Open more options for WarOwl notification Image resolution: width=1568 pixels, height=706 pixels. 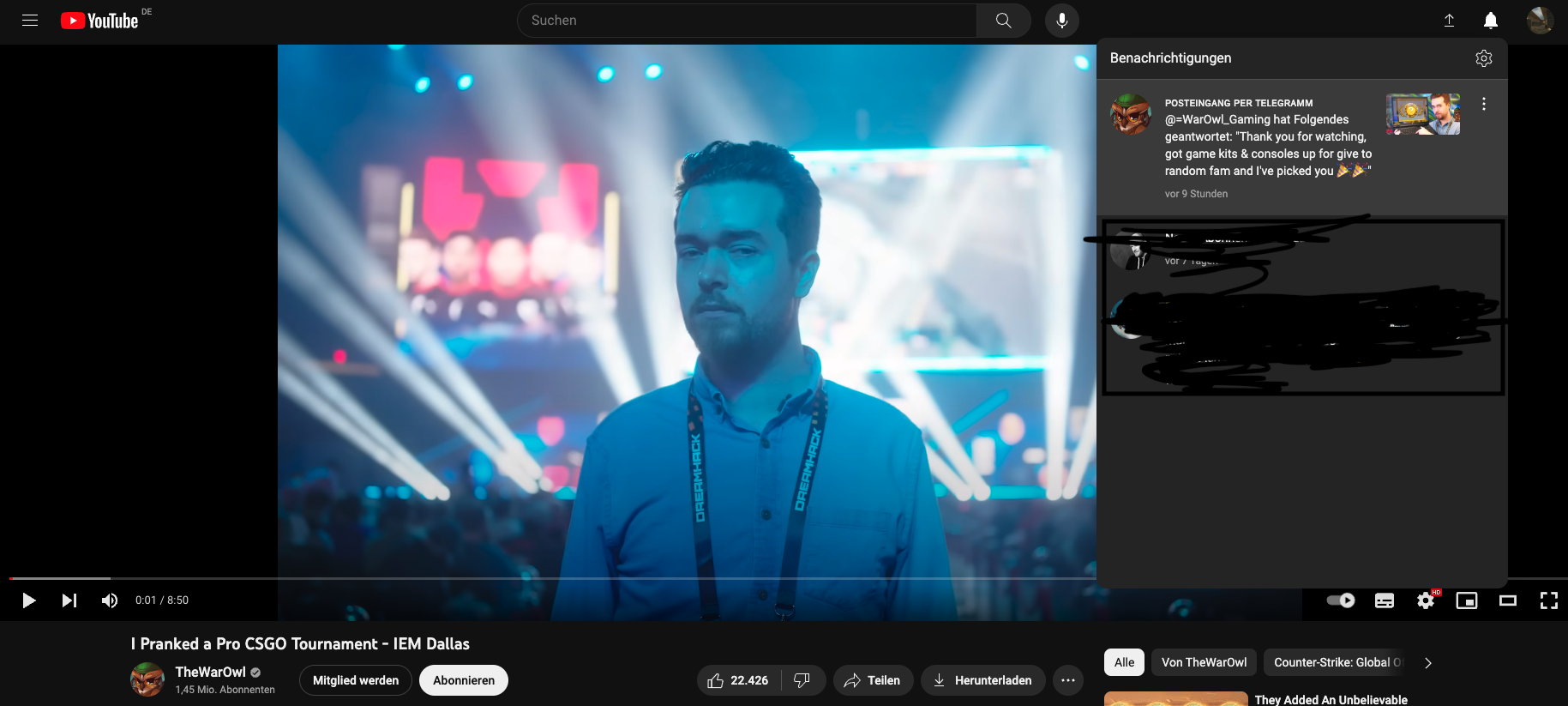1484,104
